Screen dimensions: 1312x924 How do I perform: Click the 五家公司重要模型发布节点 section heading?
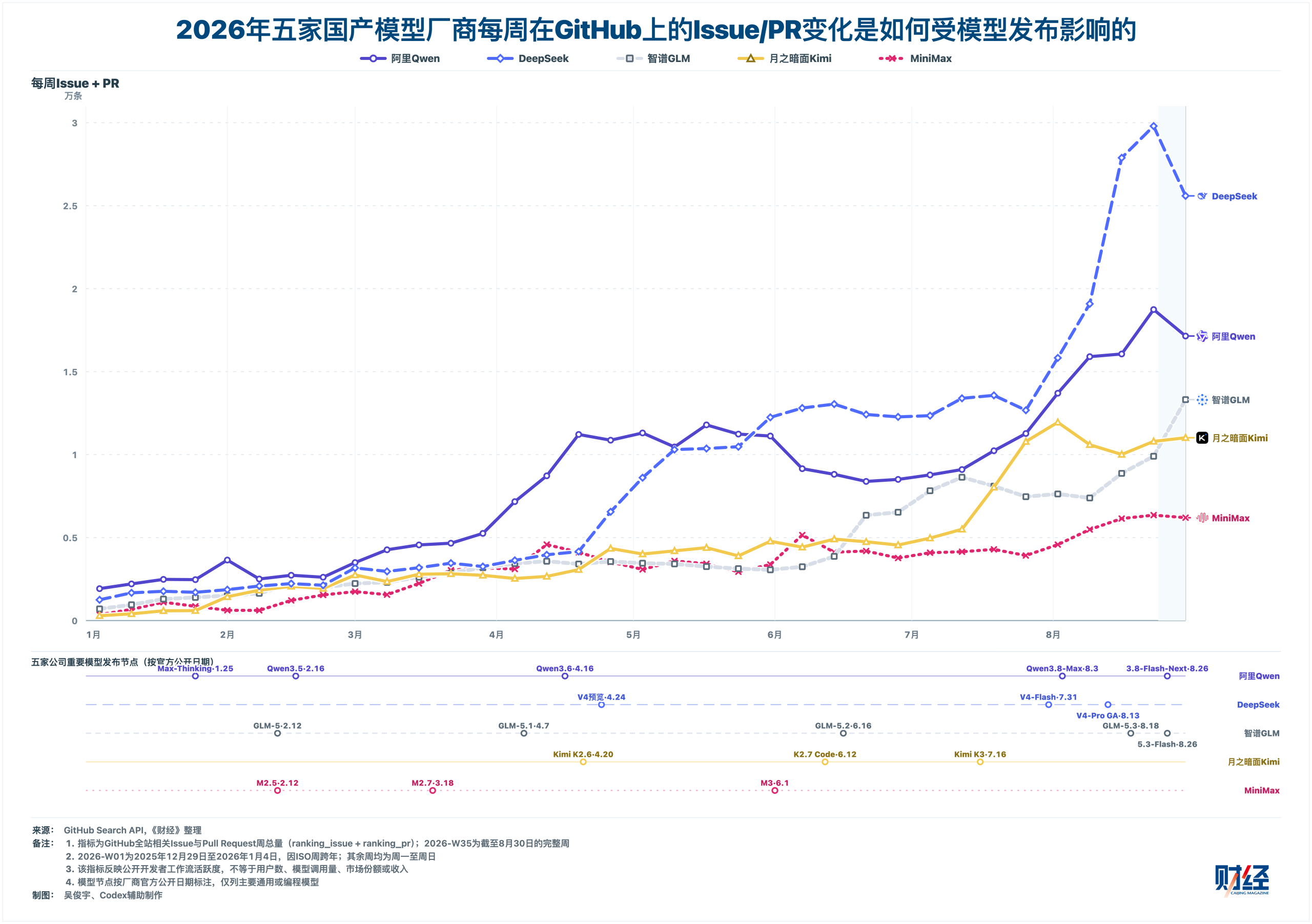click(x=122, y=662)
